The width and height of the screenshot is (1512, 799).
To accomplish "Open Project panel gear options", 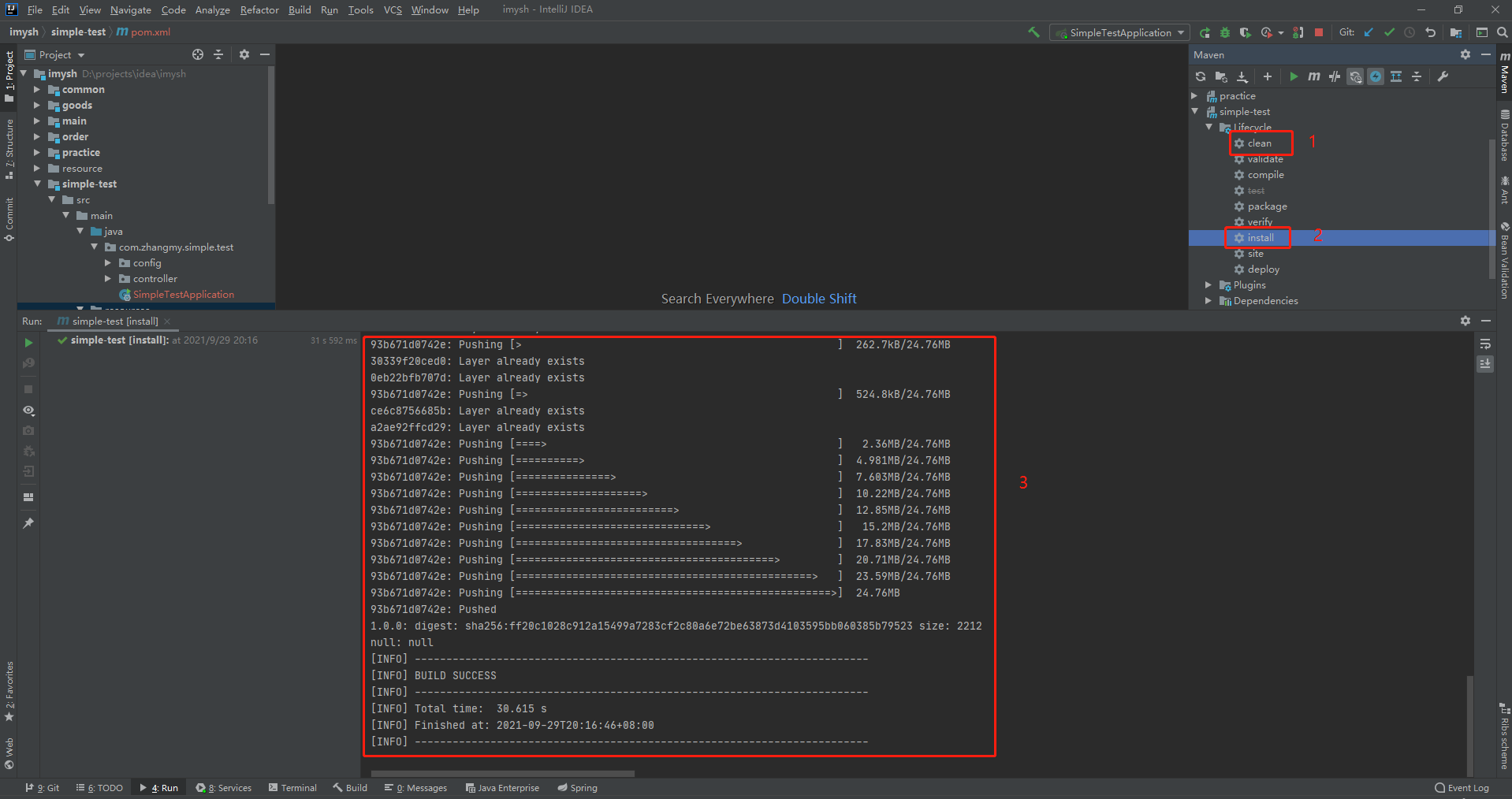I will 244,54.
